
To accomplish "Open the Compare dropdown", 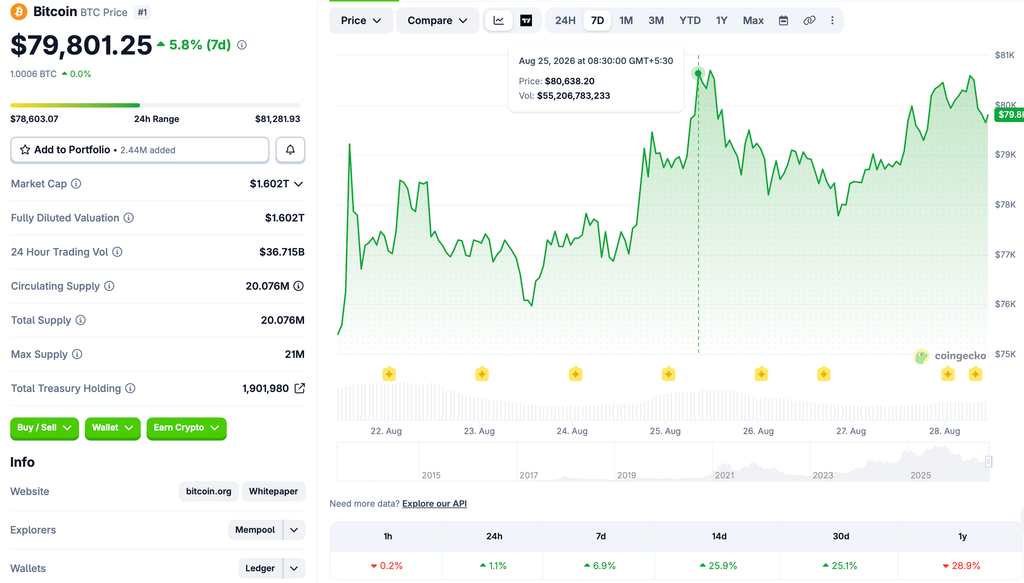I will (x=437, y=20).
